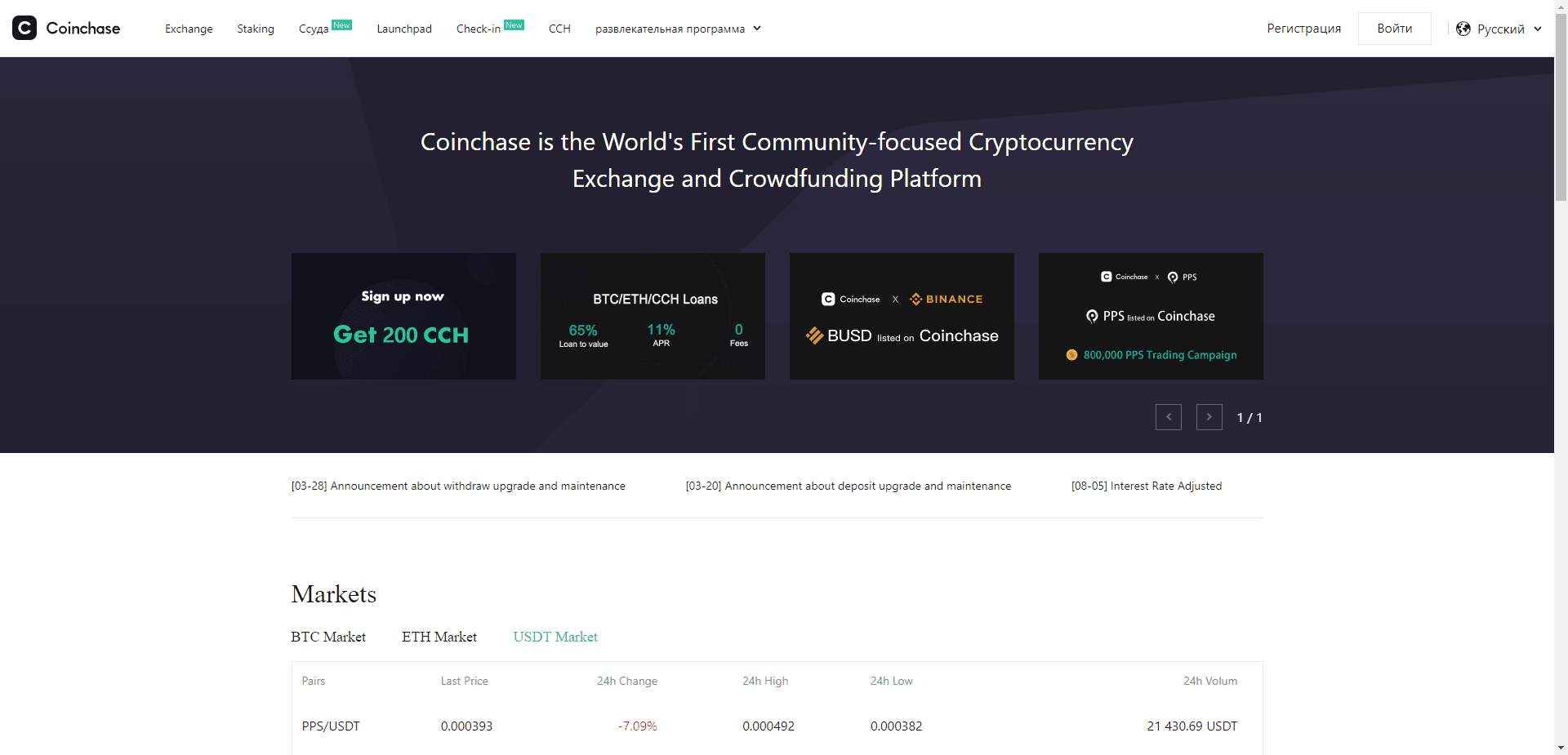Click the next carousel arrow

pyautogui.click(x=1209, y=416)
